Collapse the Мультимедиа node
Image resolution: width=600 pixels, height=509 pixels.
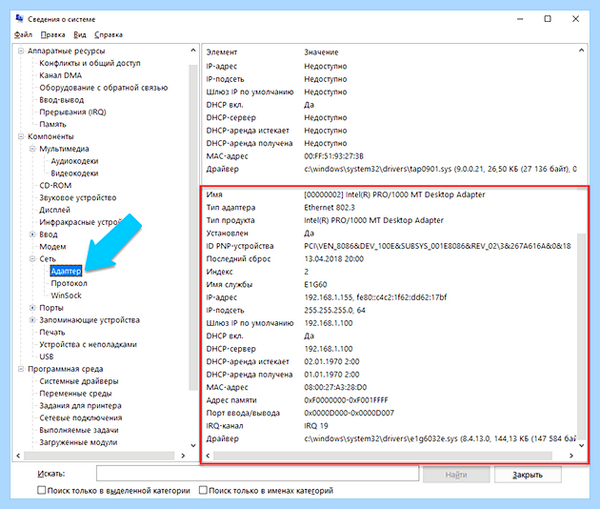[33, 148]
